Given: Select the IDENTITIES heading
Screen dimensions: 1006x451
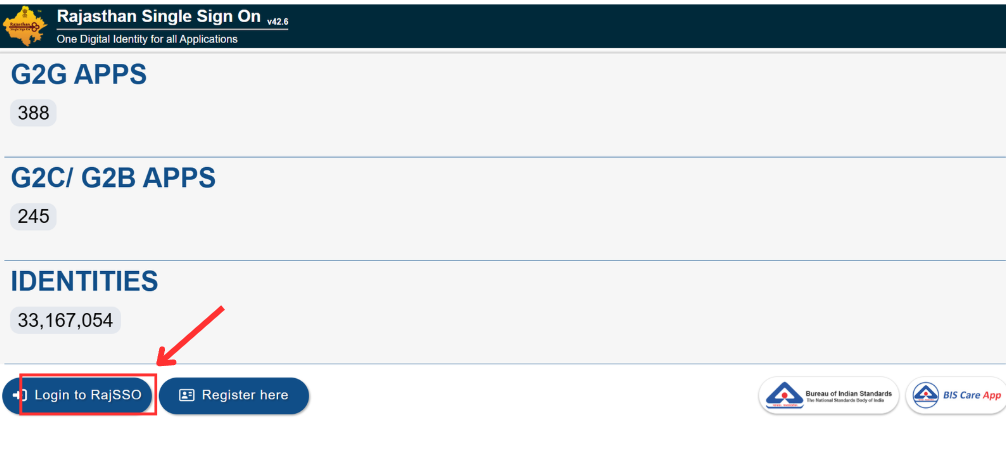Looking at the screenshot, I should (84, 281).
